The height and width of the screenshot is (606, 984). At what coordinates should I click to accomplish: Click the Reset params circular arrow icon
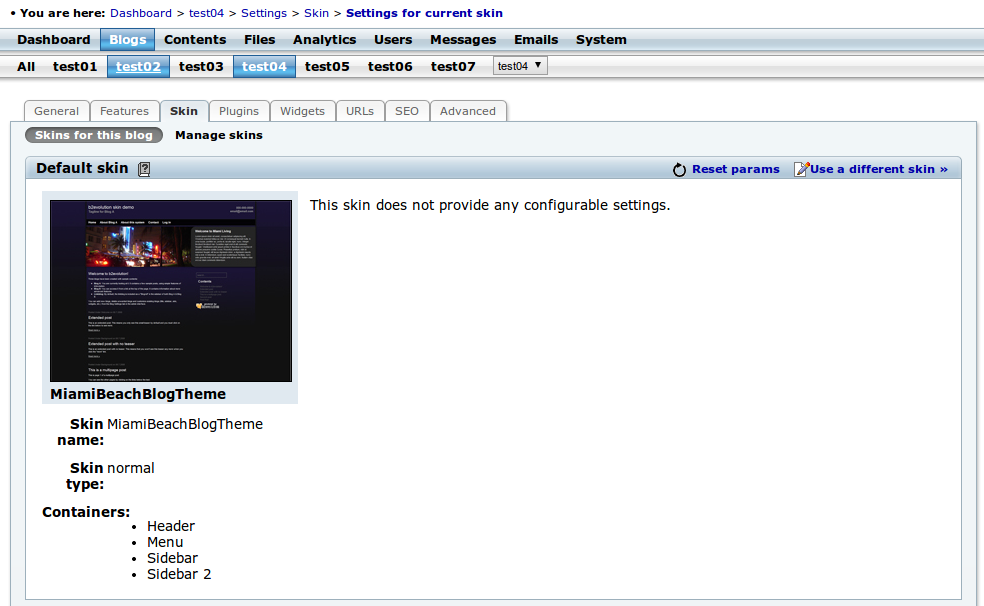point(679,169)
